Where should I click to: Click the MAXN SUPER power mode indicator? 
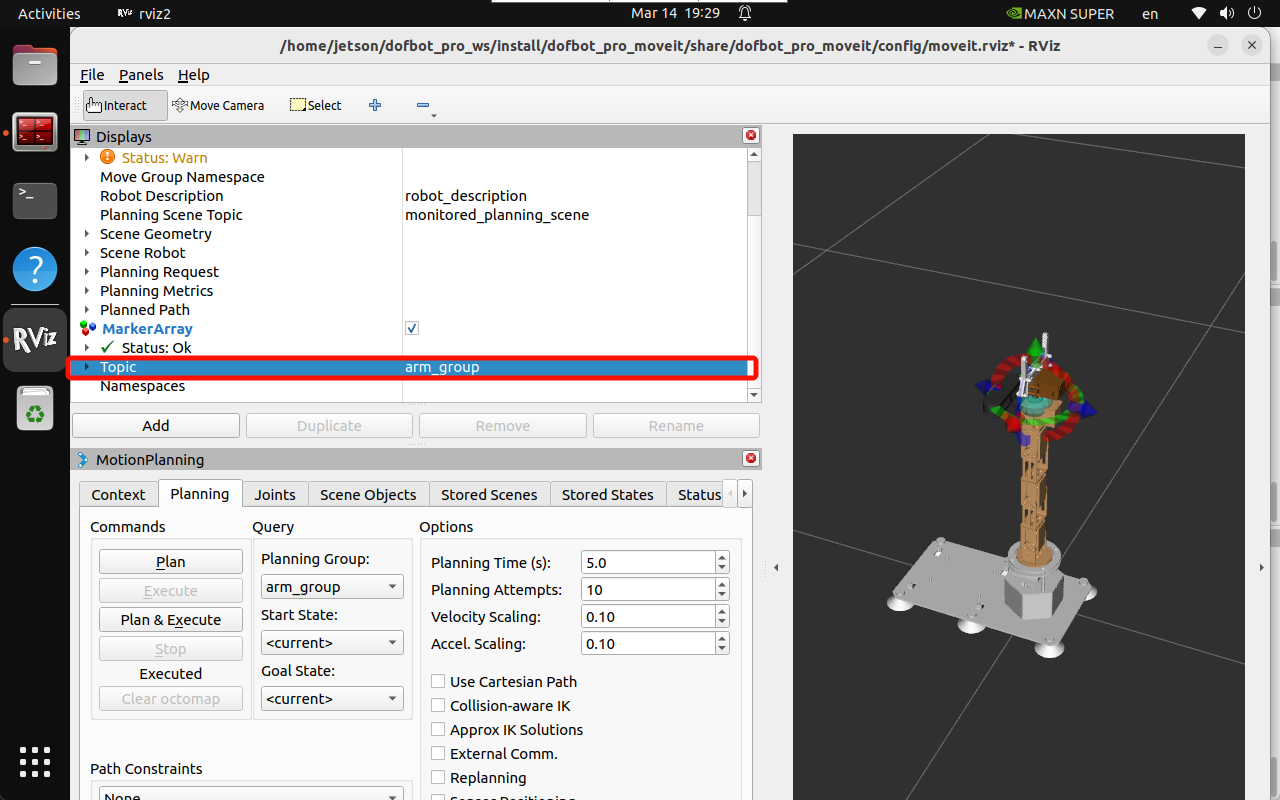pyautogui.click(x=1059, y=13)
